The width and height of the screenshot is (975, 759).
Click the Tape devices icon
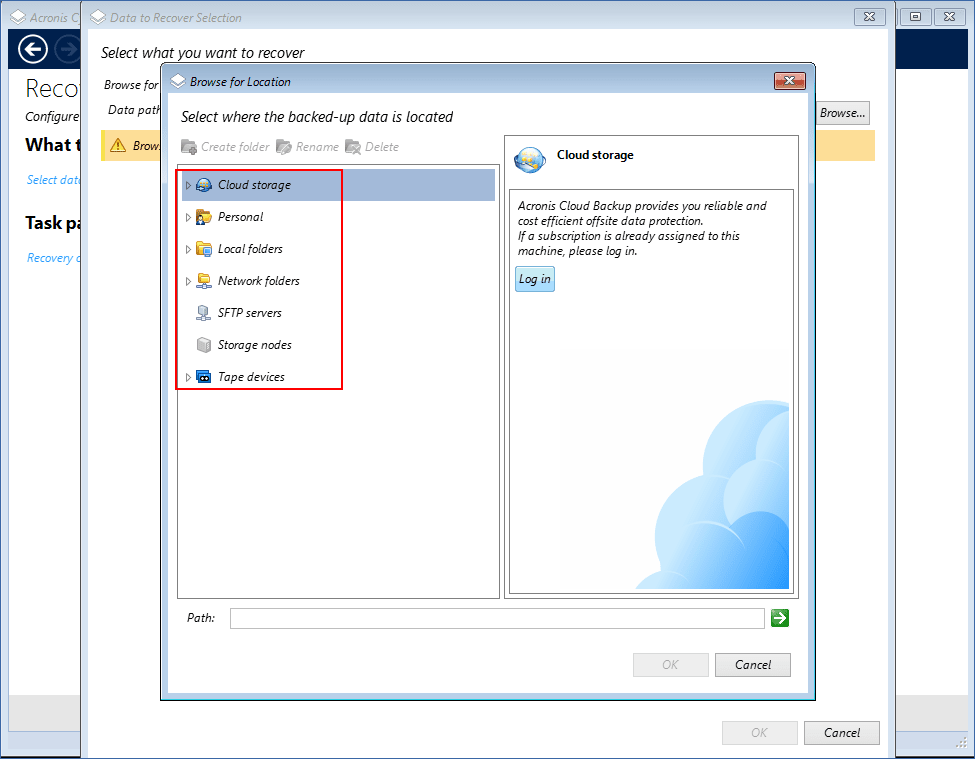tap(204, 377)
